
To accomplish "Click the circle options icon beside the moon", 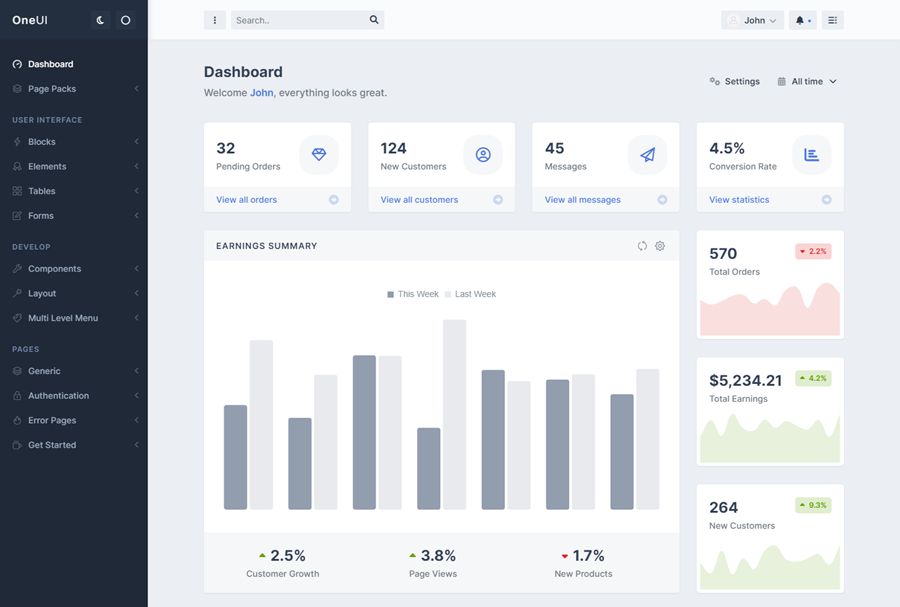I will tap(125, 20).
